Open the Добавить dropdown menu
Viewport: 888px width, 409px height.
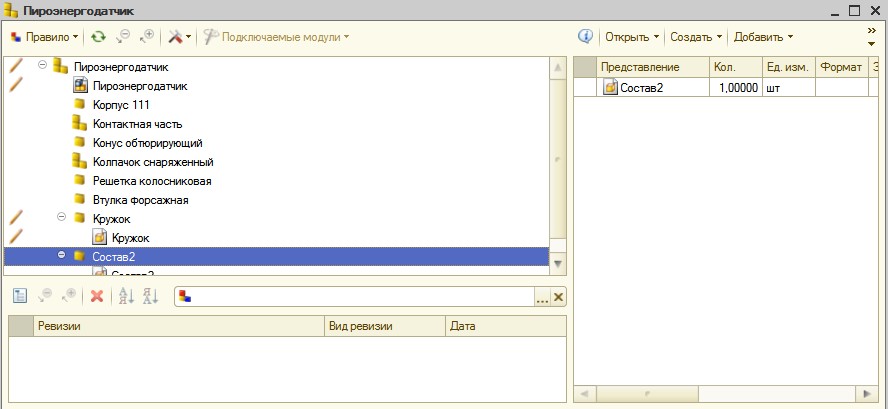(762, 37)
